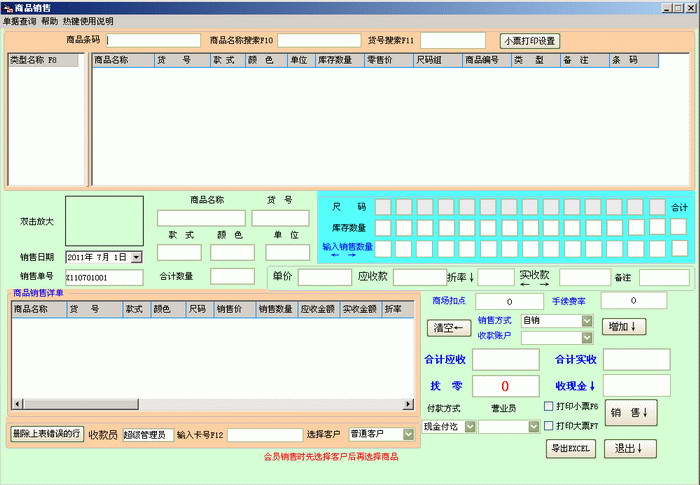Click sales detail scrollbar right arrow
Screen dimensions: 700x485
pyautogui.click(x=408, y=404)
